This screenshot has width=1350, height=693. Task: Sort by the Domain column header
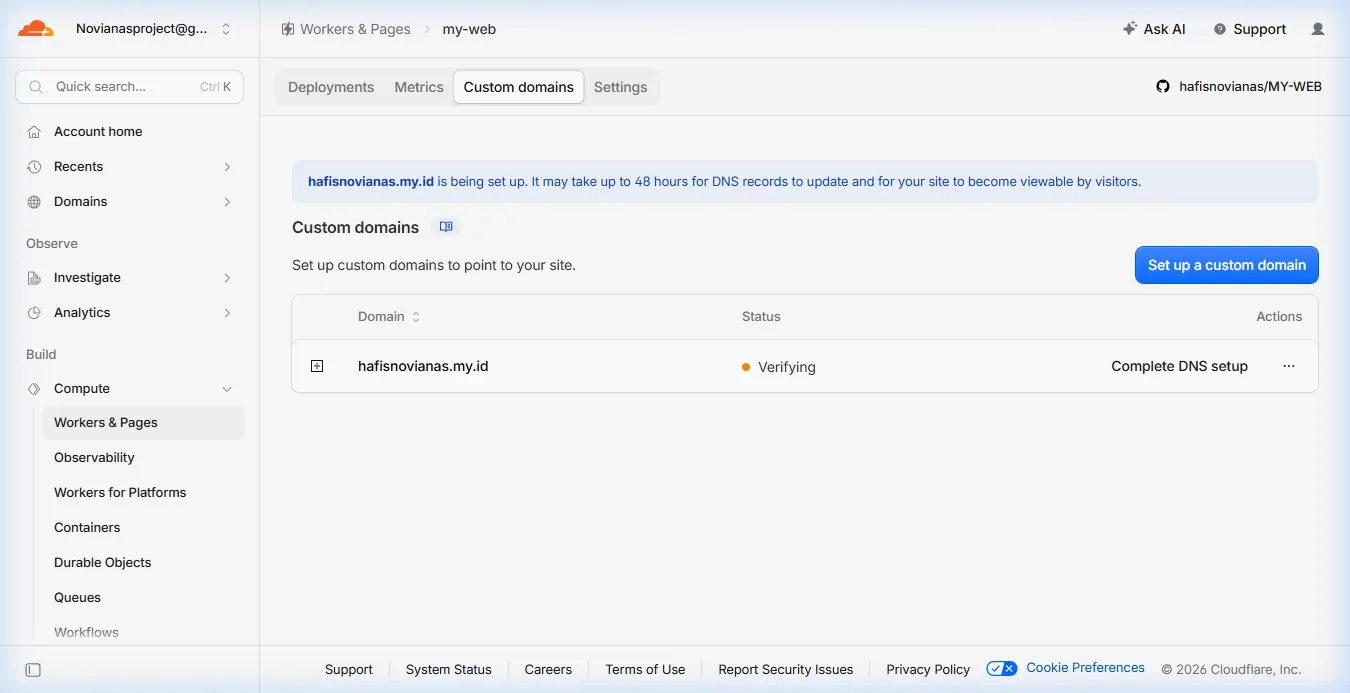pyautogui.click(x=389, y=316)
